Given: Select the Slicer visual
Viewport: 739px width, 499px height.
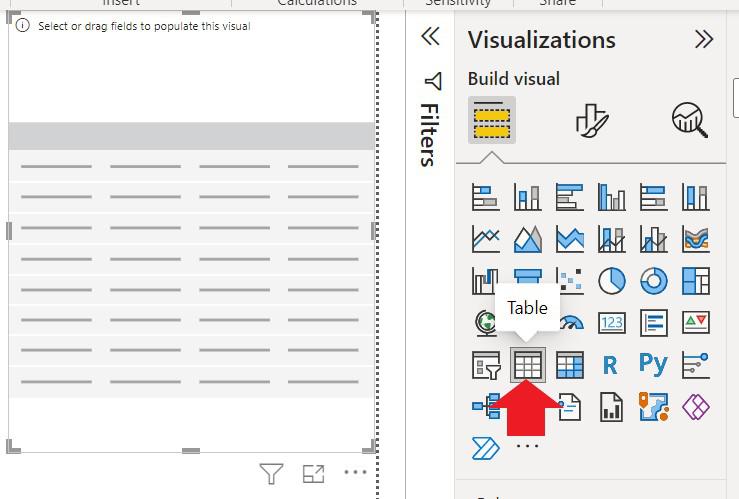Looking at the screenshot, I should (x=485, y=365).
